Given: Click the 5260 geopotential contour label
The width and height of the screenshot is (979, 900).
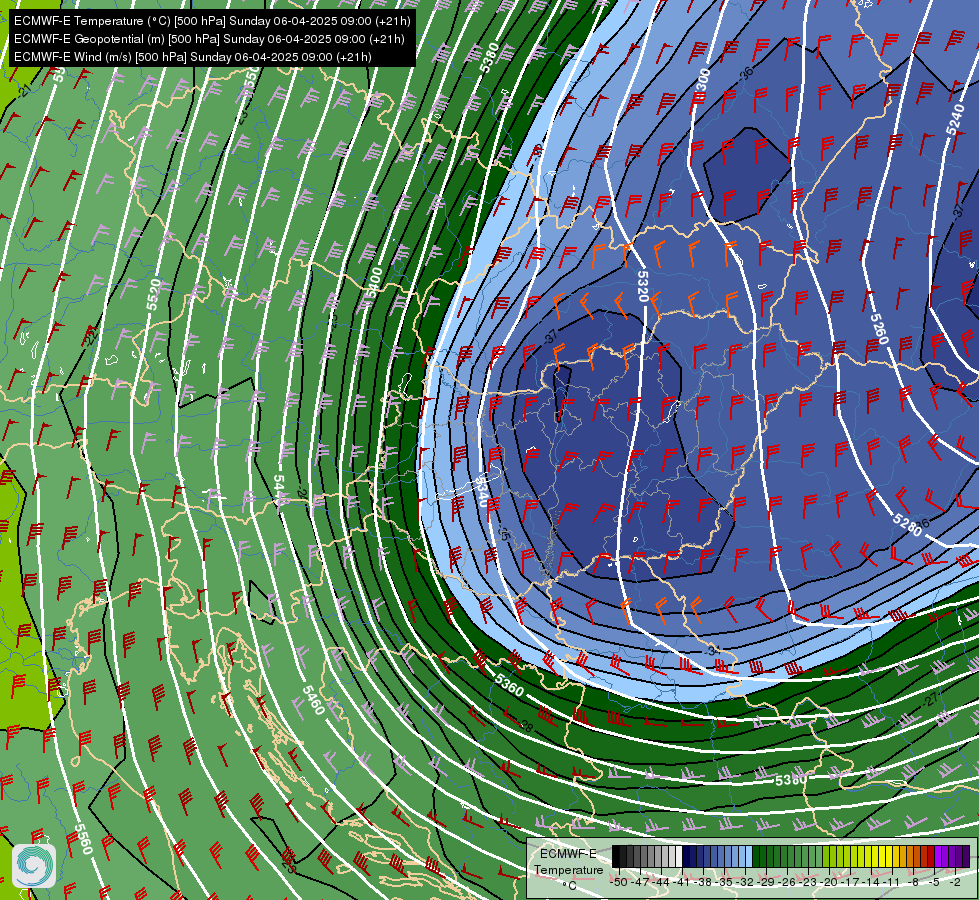Looking at the screenshot, I should [878, 328].
